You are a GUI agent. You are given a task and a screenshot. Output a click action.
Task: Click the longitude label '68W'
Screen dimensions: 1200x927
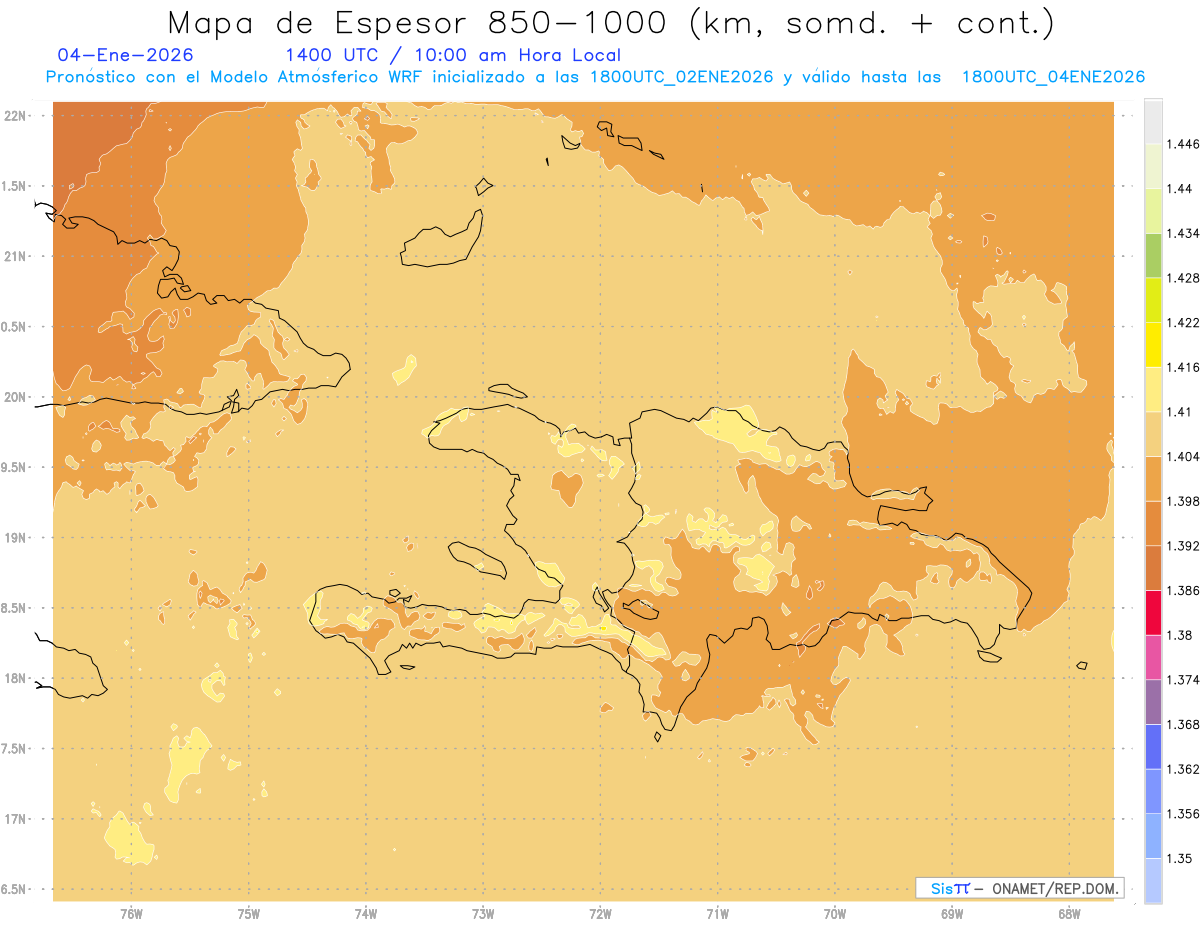[x=1069, y=914]
